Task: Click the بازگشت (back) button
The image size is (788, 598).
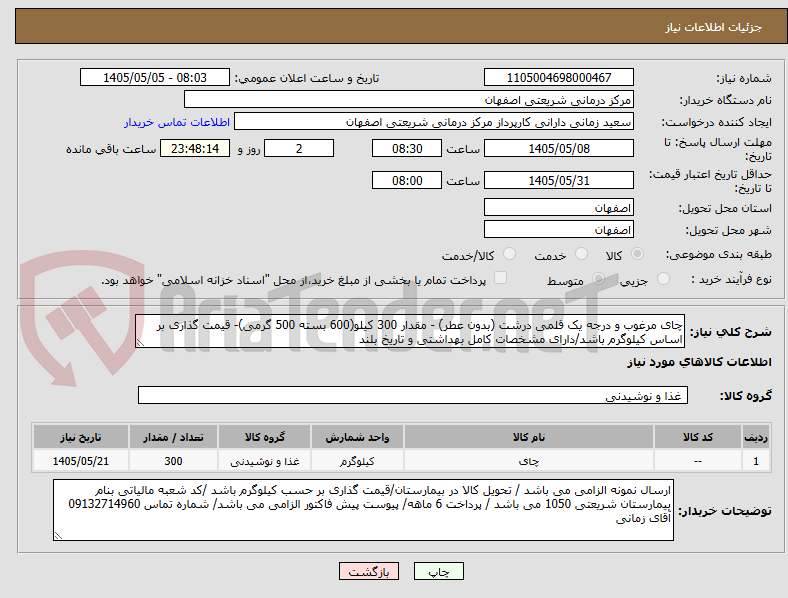Action: click(369, 572)
